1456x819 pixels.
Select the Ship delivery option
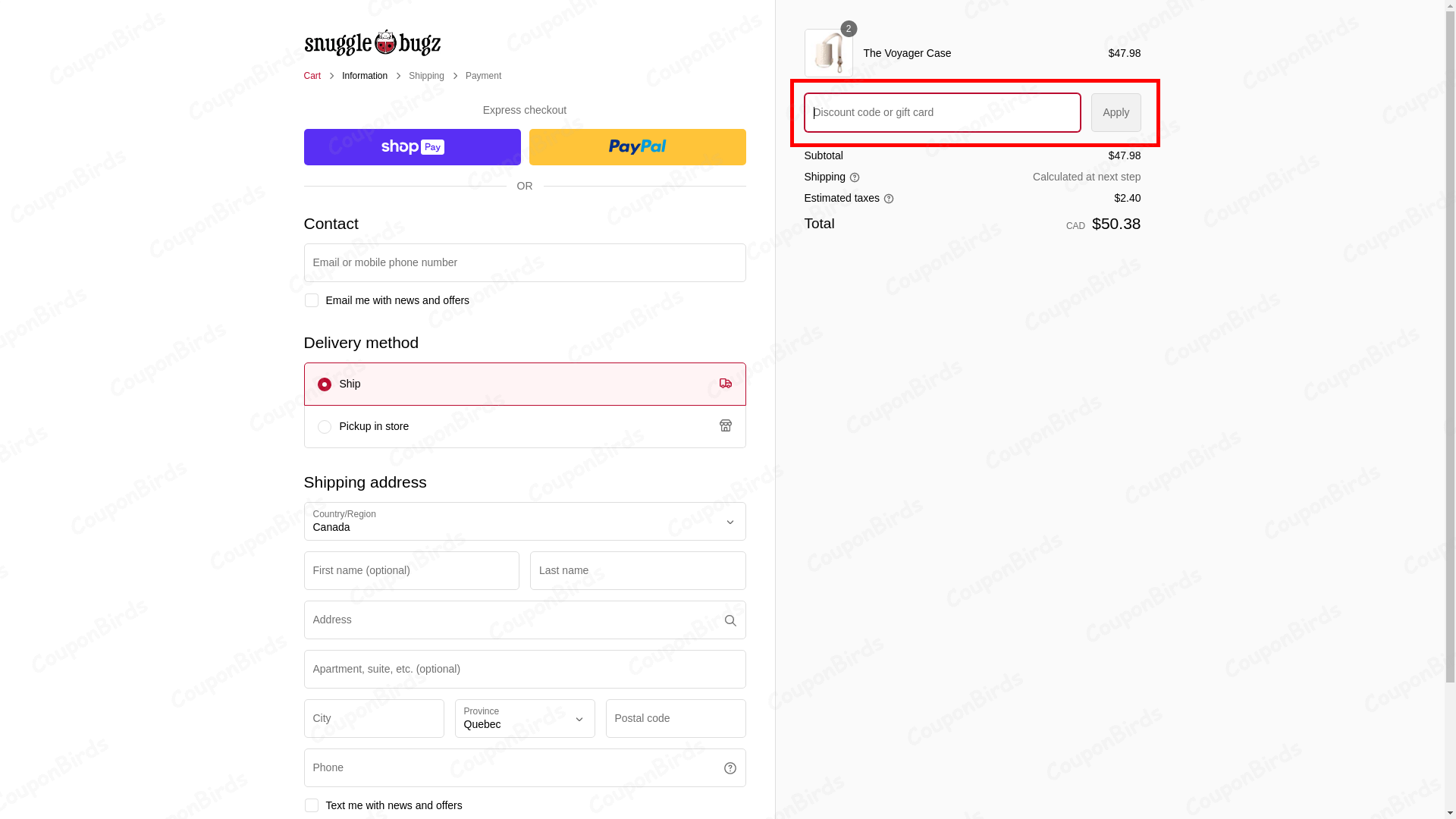[325, 384]
